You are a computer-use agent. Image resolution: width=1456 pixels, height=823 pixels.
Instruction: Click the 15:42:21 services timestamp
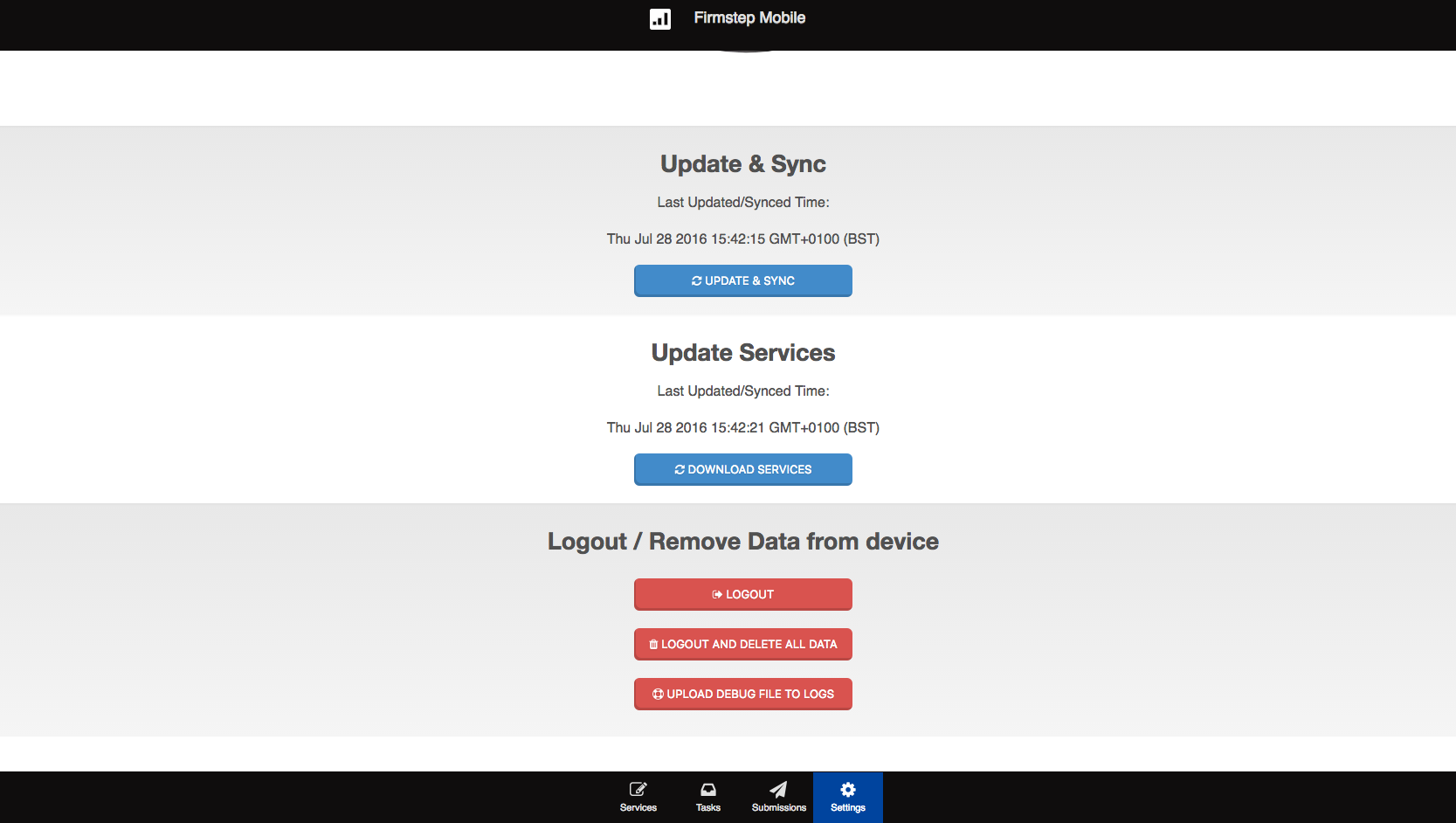pos(743,427)
